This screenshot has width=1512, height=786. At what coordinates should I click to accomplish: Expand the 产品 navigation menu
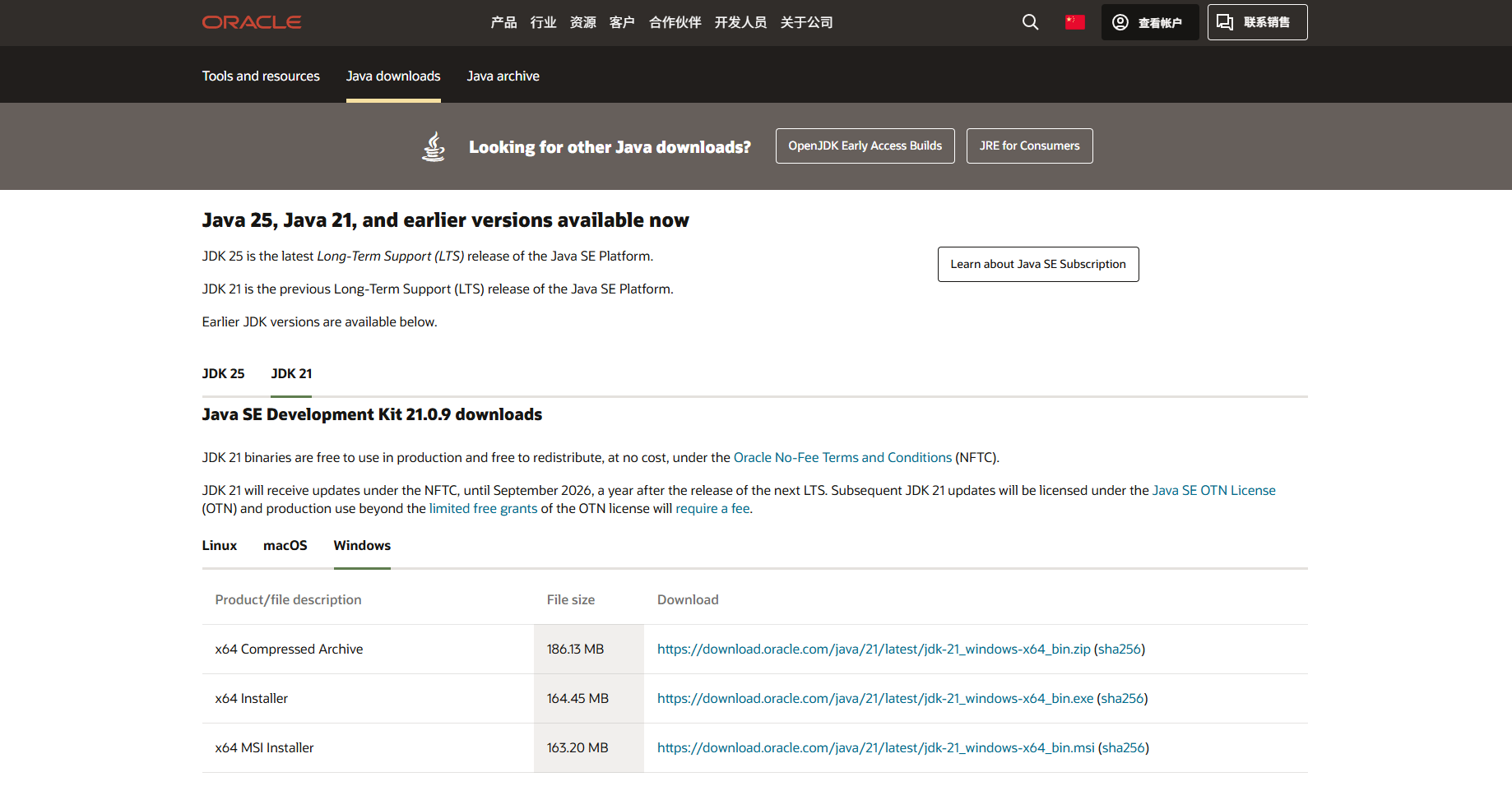(x=503, y=22)
